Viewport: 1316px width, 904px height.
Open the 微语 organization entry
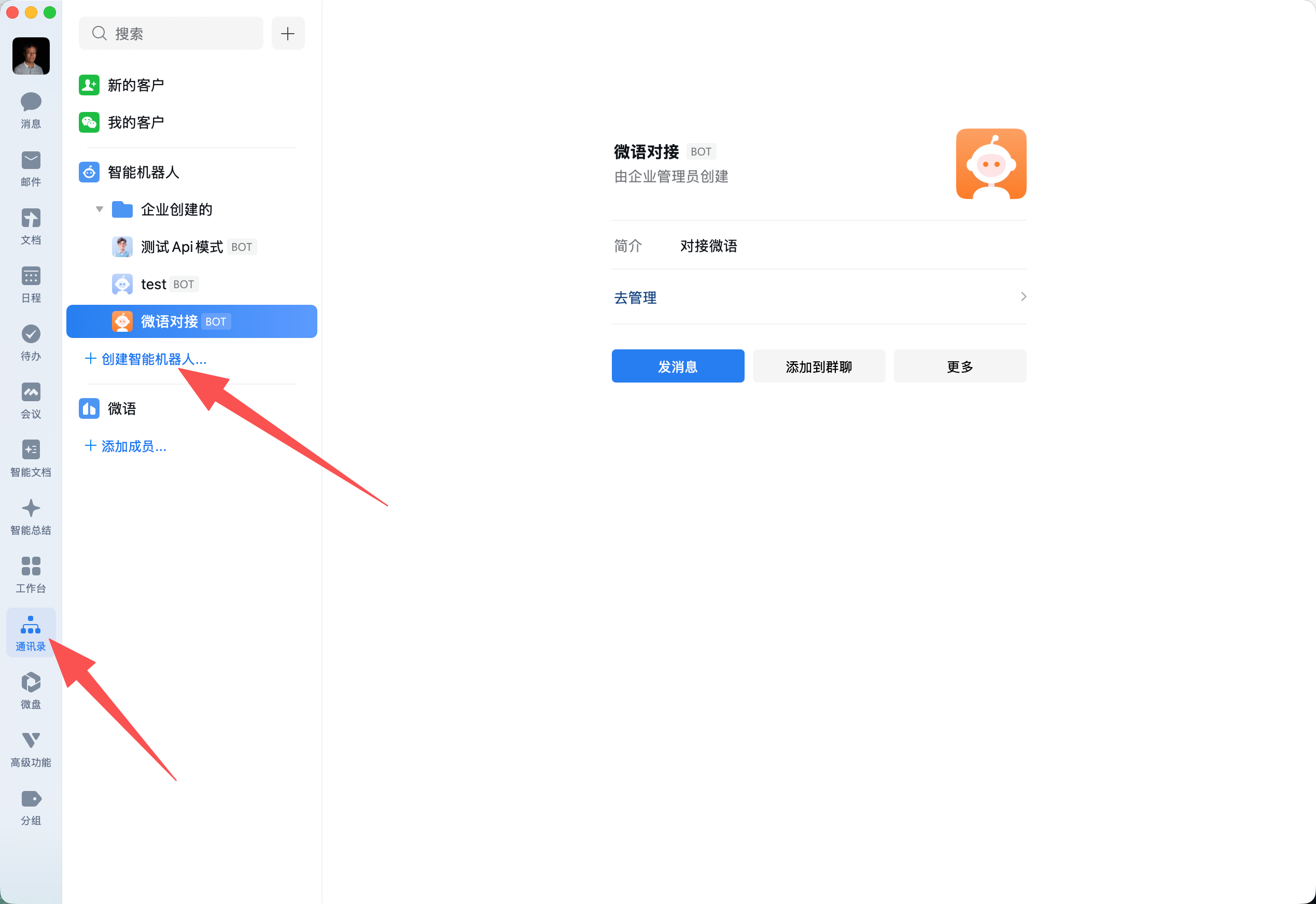coord(191,409)
